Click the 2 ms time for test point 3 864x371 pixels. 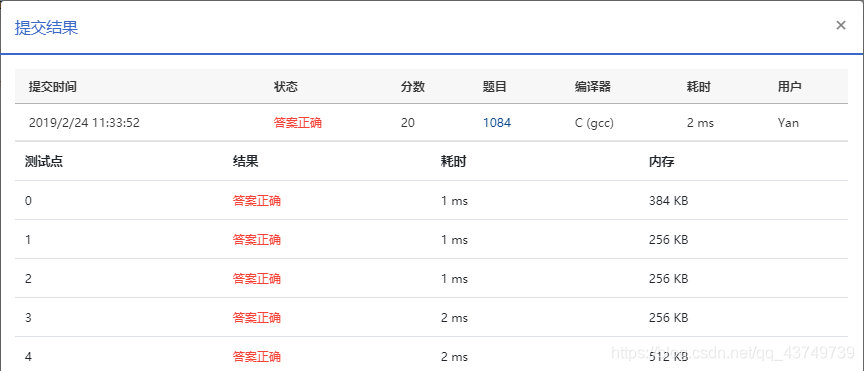point(454,318)
